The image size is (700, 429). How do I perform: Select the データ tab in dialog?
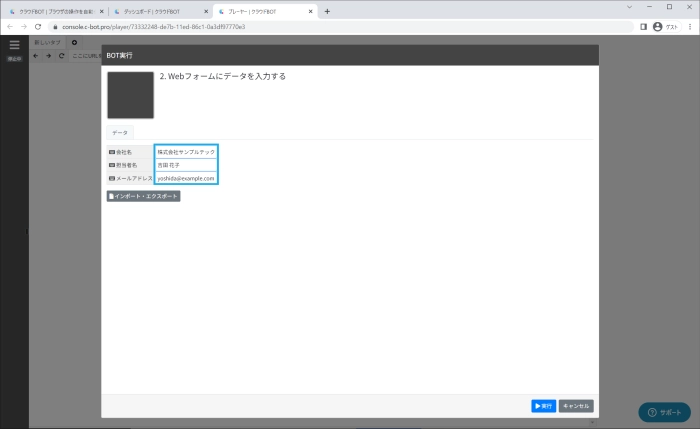click(119, 132)
